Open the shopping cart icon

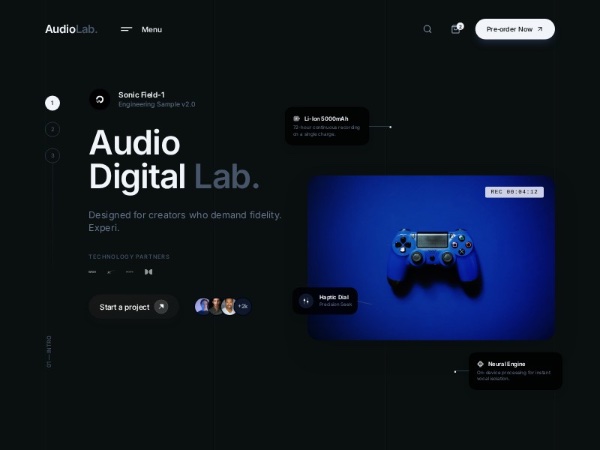tap(456, 29)
